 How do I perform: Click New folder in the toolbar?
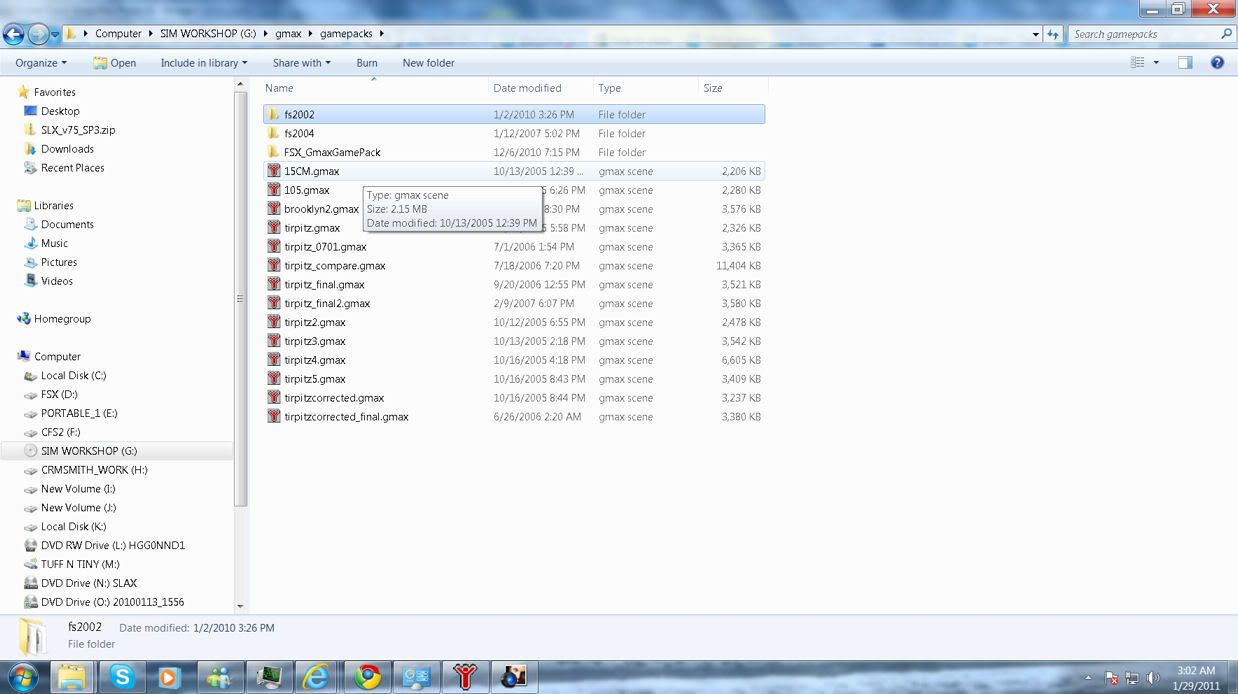pos(428,62)
